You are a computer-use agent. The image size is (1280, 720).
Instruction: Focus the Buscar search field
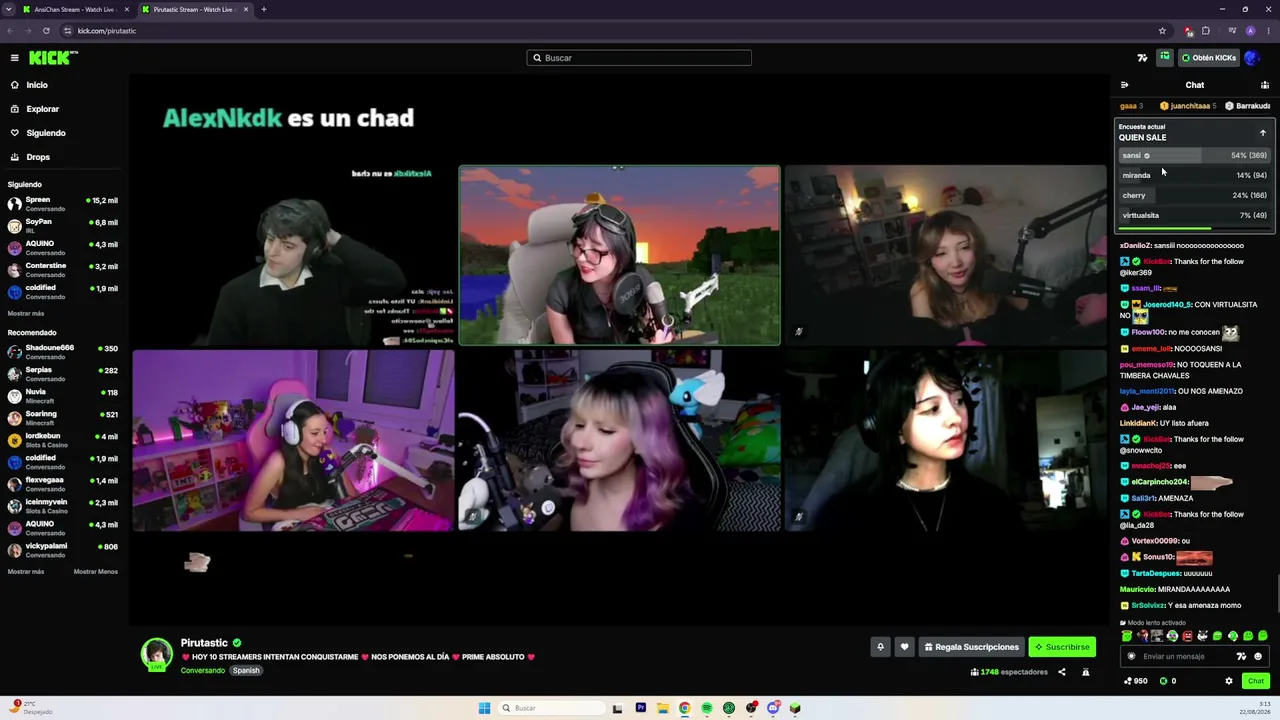(x=639, y=58)
